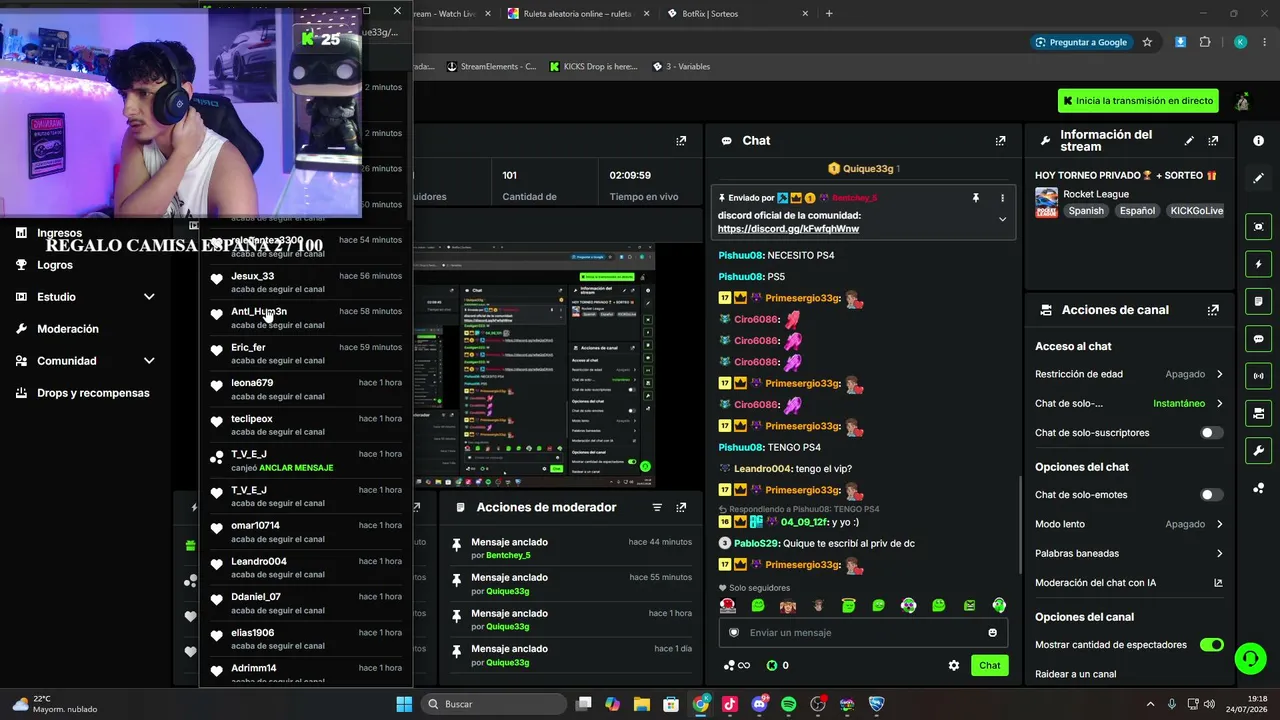Edit the stream information with the pencil icon
This screenshot has width=1280, height=720.
pyautogui.click(x=1189, y=141)
